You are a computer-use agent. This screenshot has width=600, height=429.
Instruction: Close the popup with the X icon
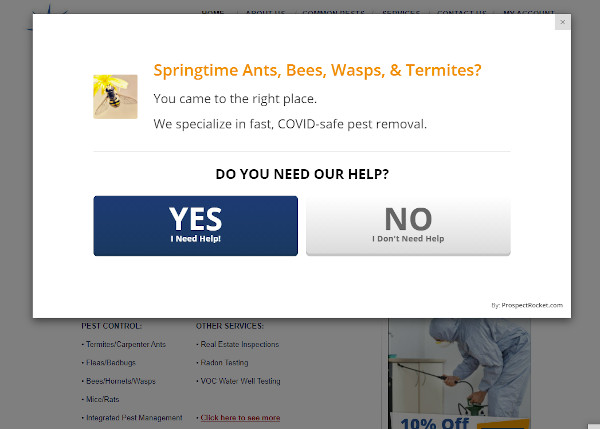pyautogui.click(x=562, y=22)
